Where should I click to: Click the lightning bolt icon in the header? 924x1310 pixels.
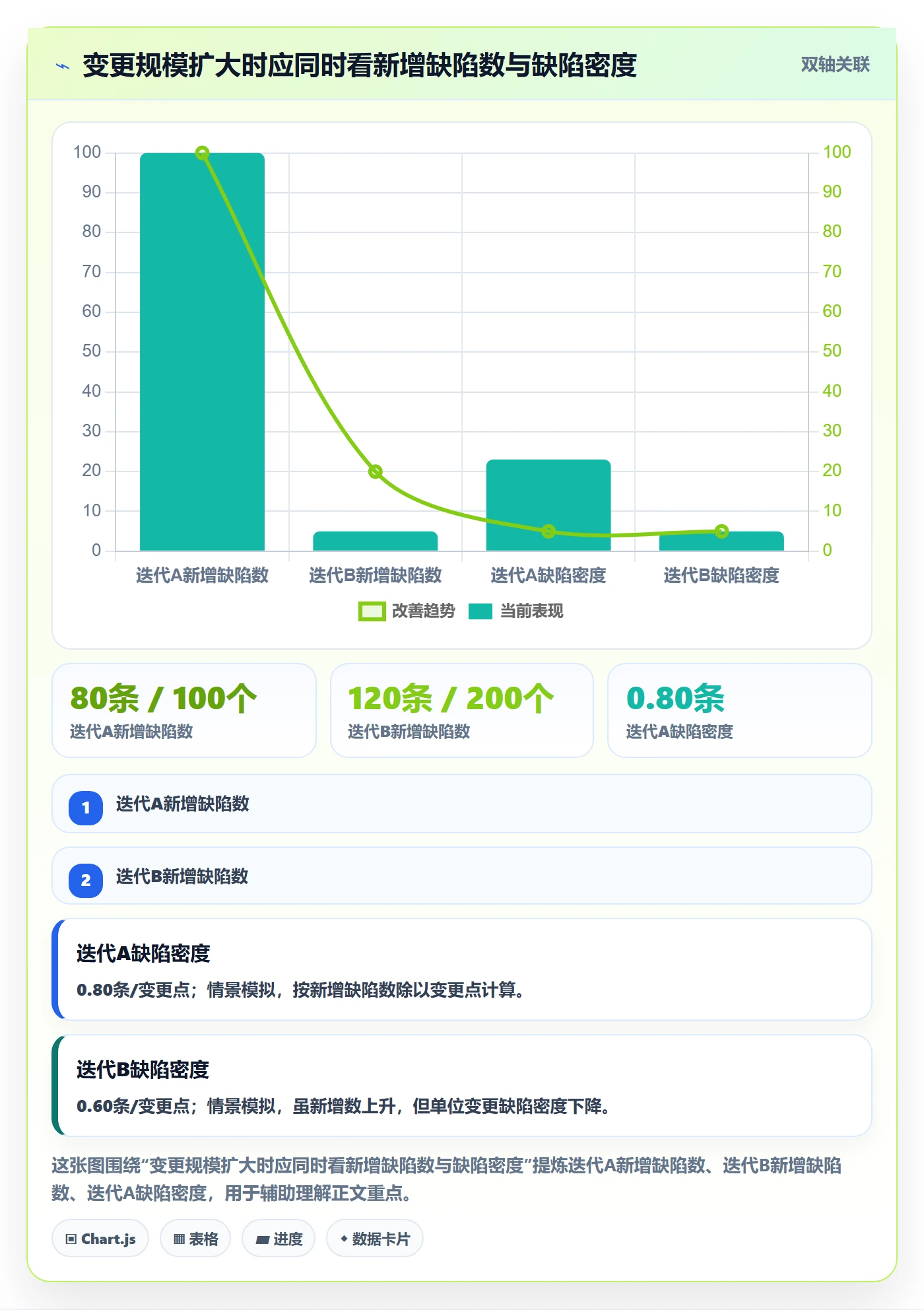click(x=63, y=66)
